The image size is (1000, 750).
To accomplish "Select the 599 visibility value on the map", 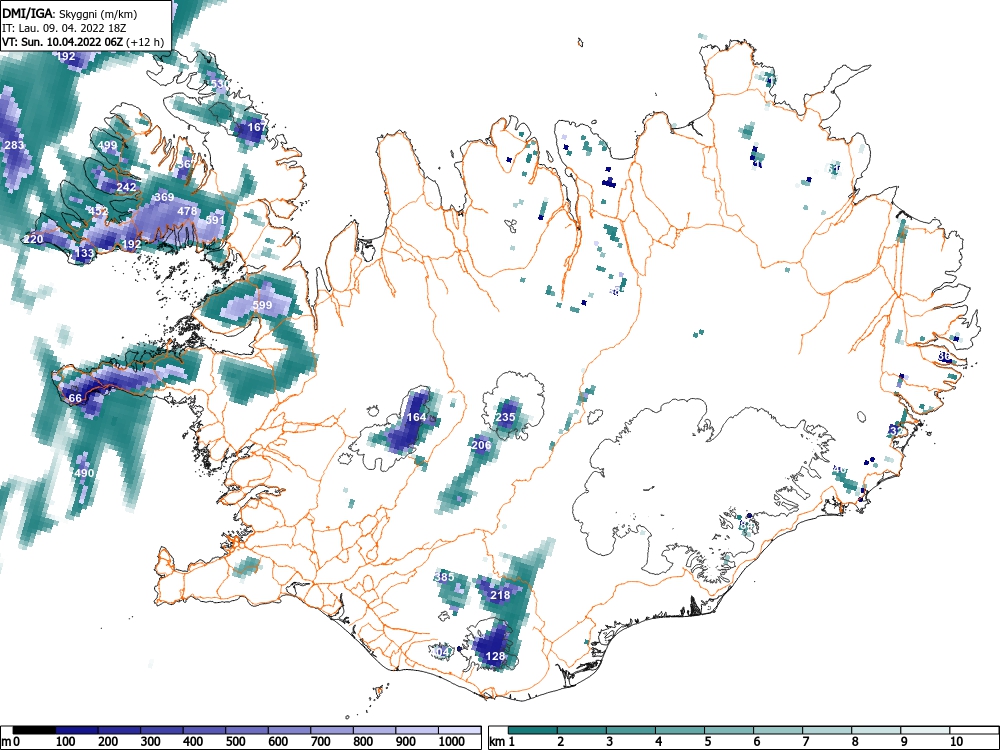I will click(262, 305).
